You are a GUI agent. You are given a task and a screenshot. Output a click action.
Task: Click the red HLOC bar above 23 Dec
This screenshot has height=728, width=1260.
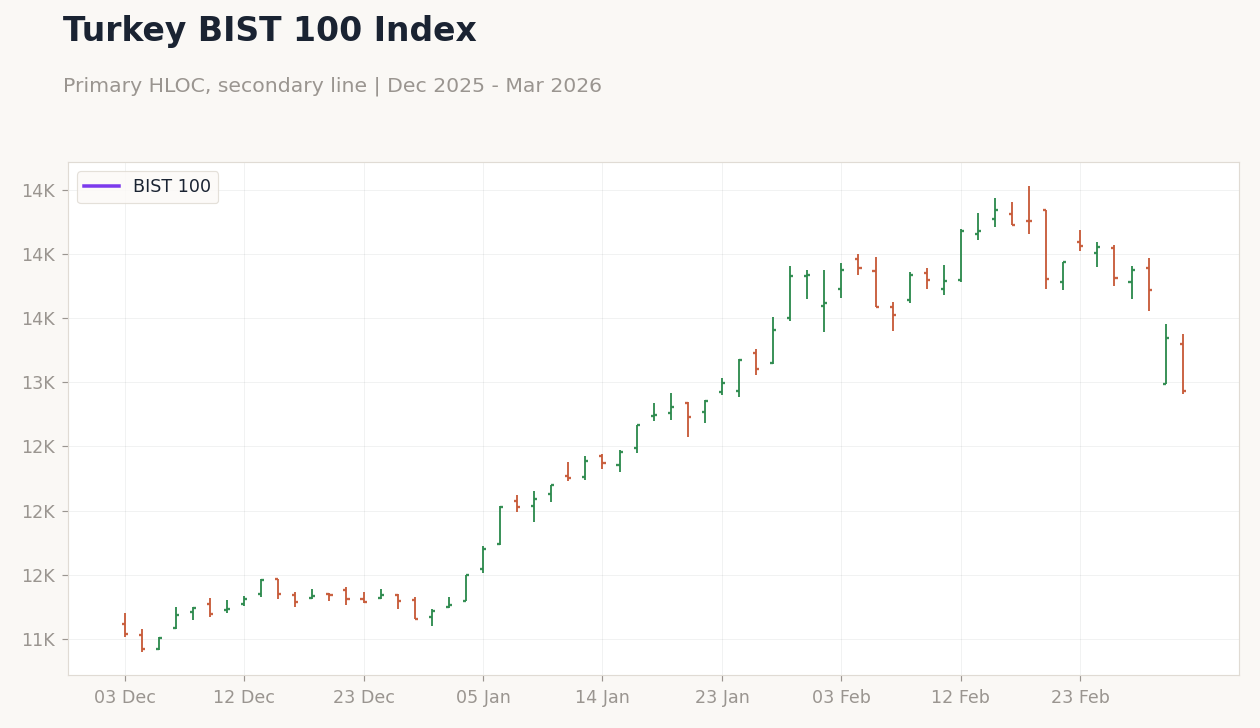364,597
